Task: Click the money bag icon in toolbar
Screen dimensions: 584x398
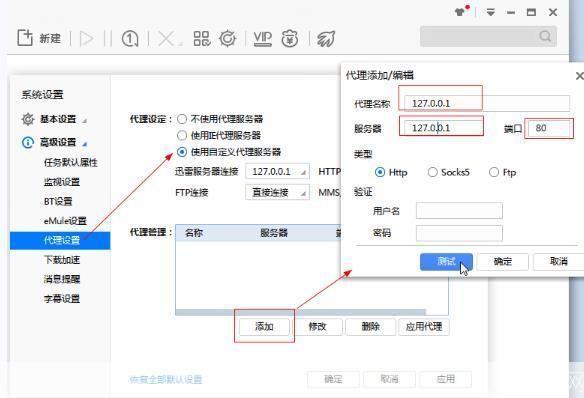Action: click(289, 38)
